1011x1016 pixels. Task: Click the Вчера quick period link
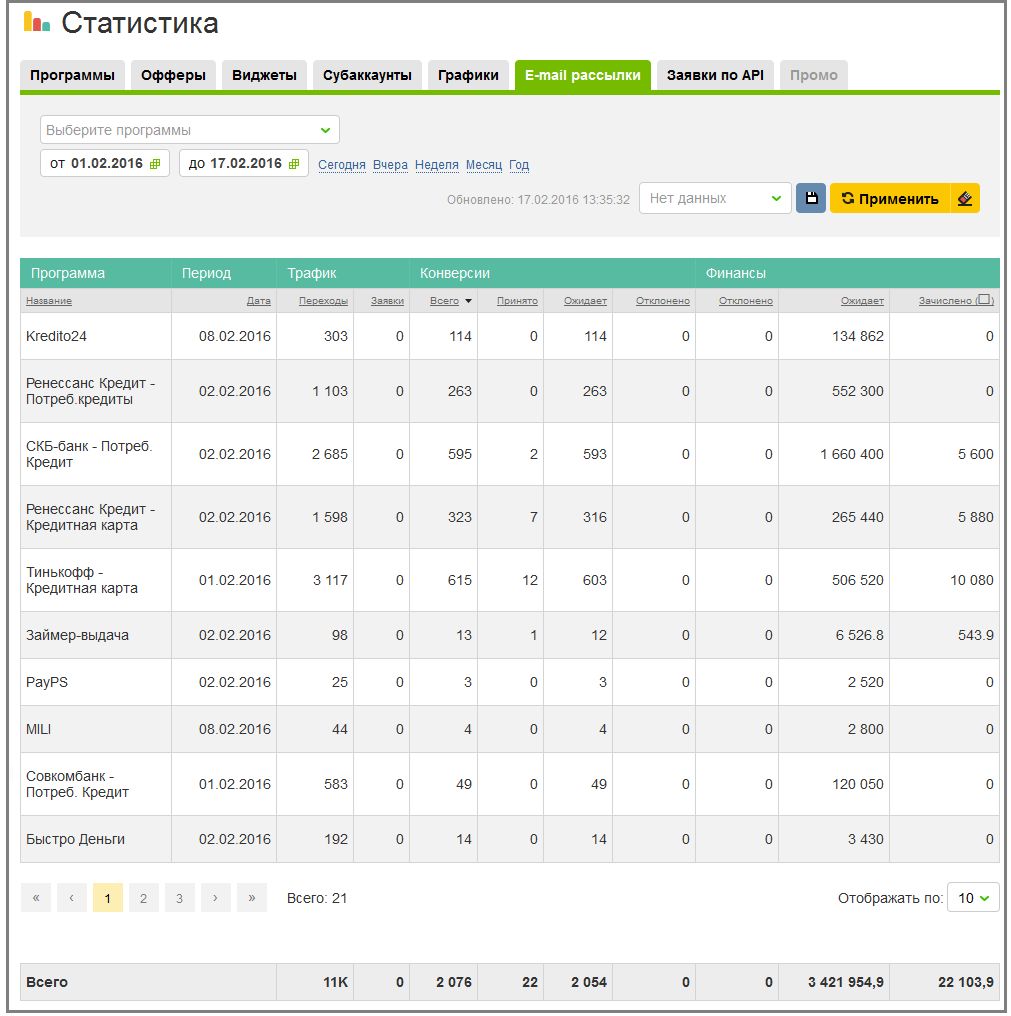390,165
